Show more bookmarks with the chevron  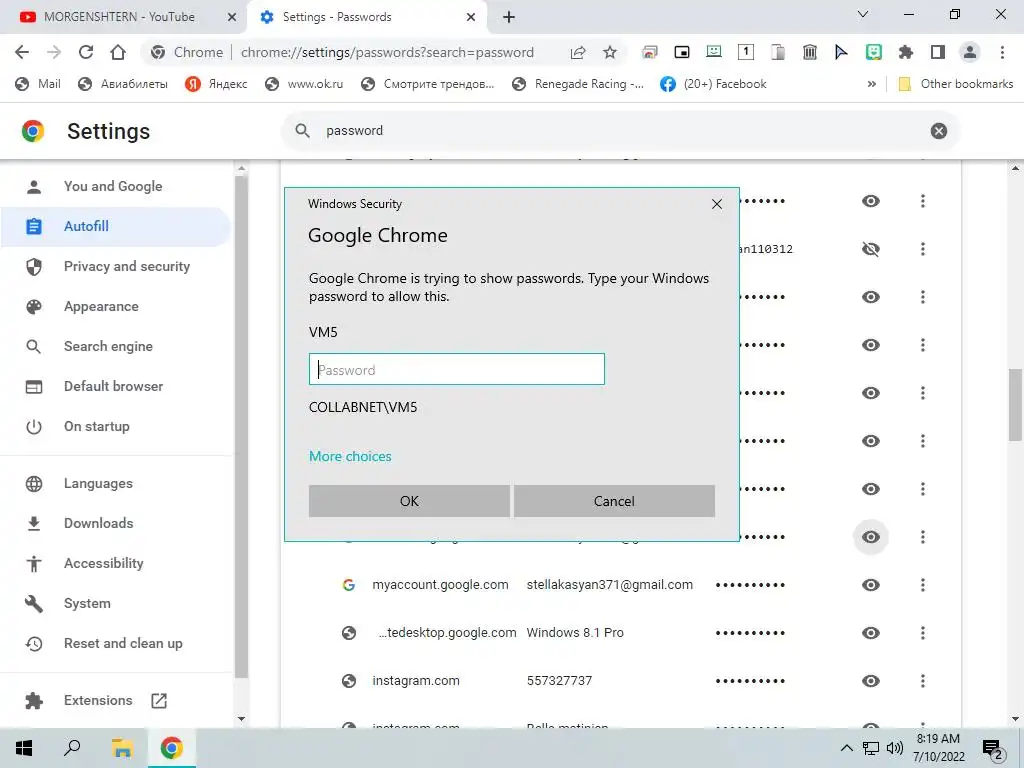(871, 84)
